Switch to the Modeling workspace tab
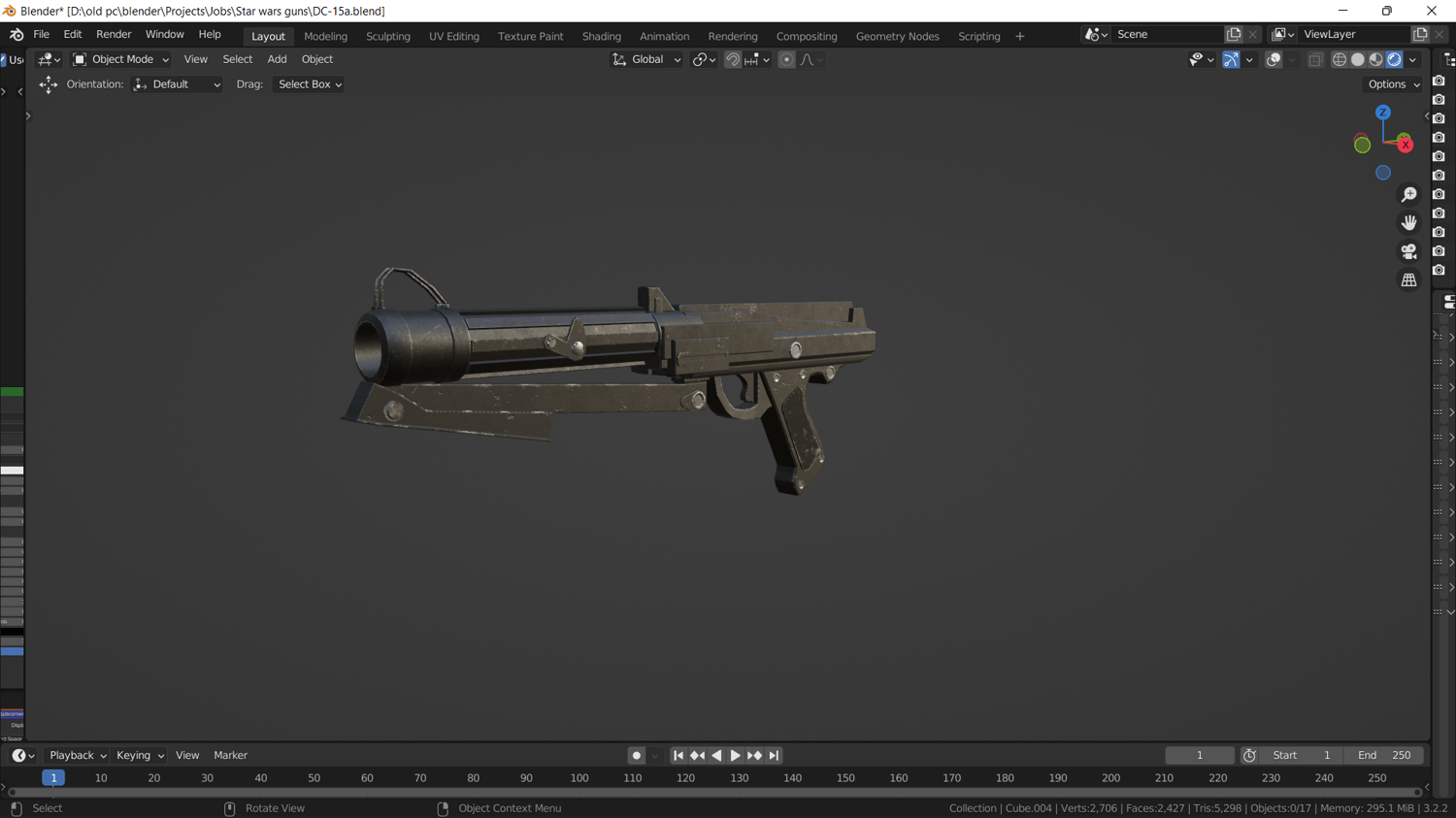This screenshot has width=1456, height=818. coord(325,37)
